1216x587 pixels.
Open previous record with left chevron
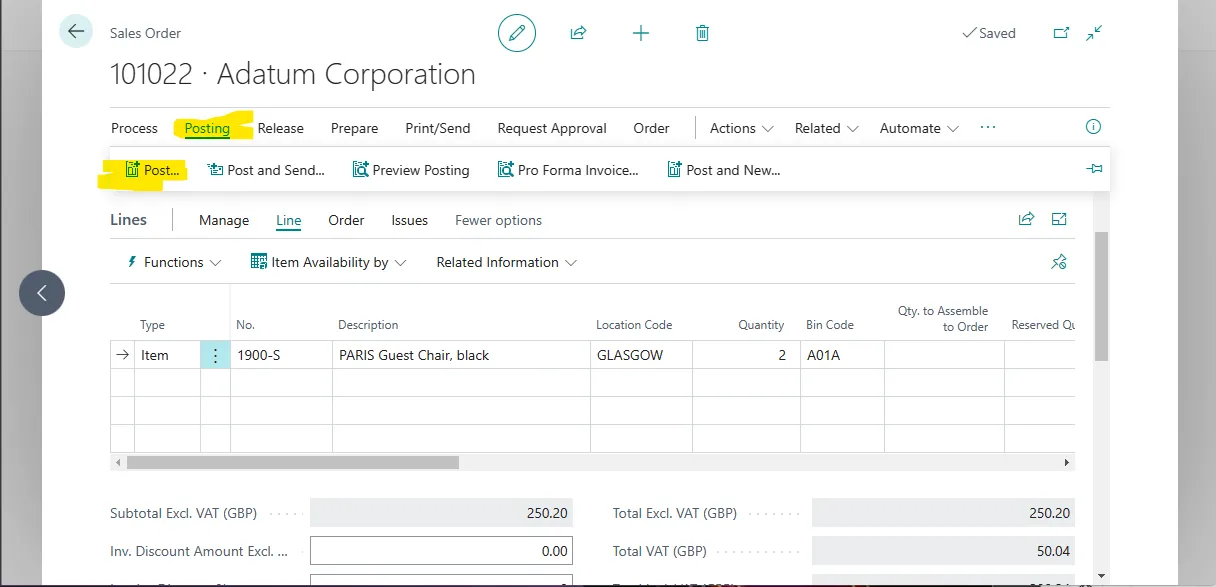point(42,293)
